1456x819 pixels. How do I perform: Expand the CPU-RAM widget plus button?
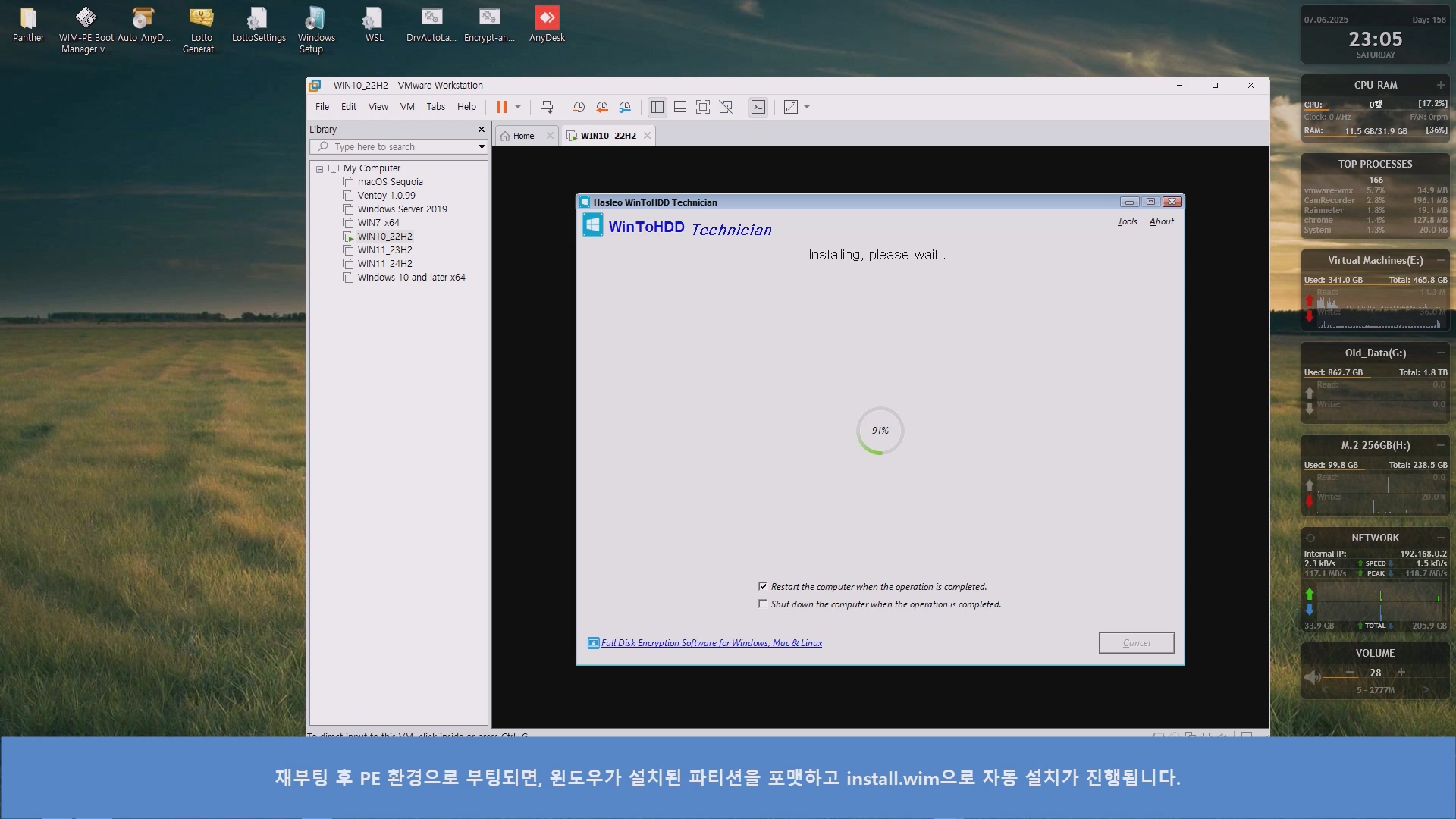pos(1440,85)
